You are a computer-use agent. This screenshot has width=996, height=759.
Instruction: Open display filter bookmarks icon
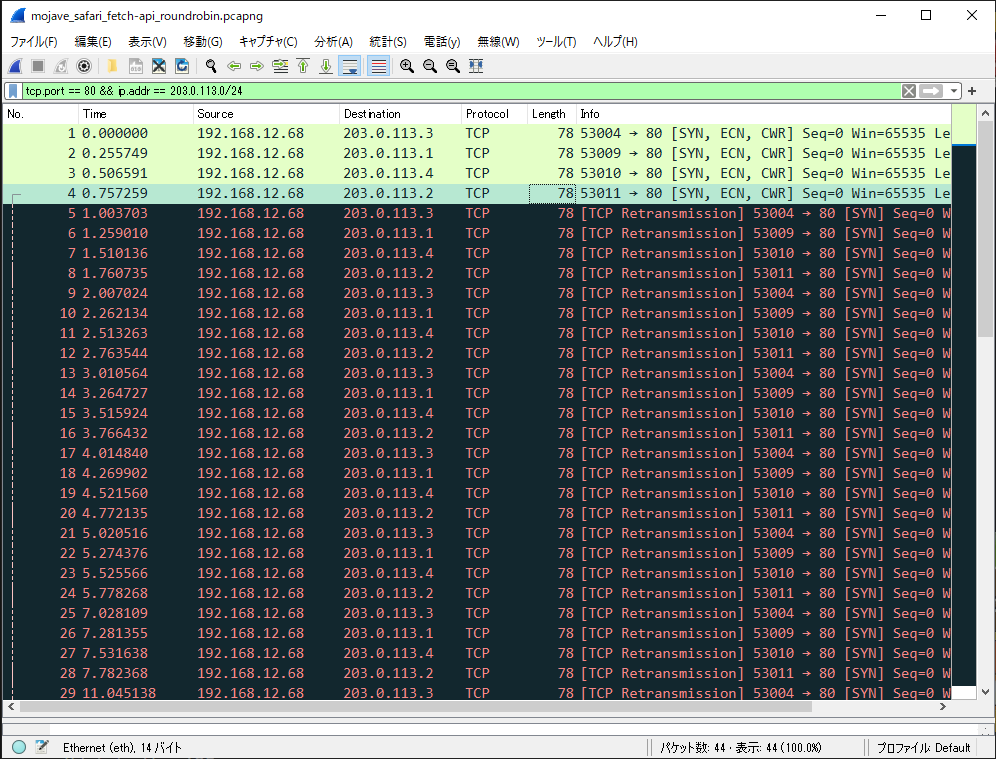point(13,91)
